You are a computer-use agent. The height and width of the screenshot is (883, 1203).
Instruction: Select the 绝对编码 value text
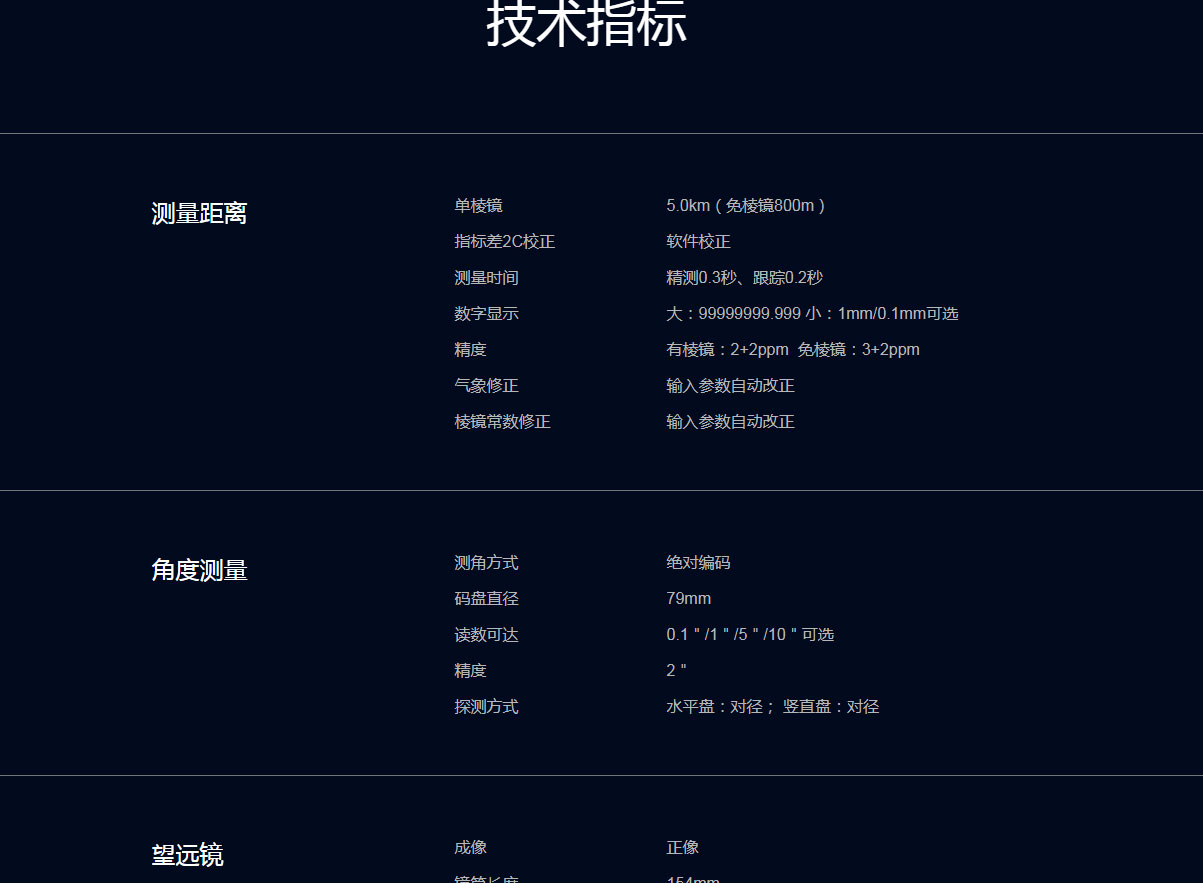(x=698, y=563)
